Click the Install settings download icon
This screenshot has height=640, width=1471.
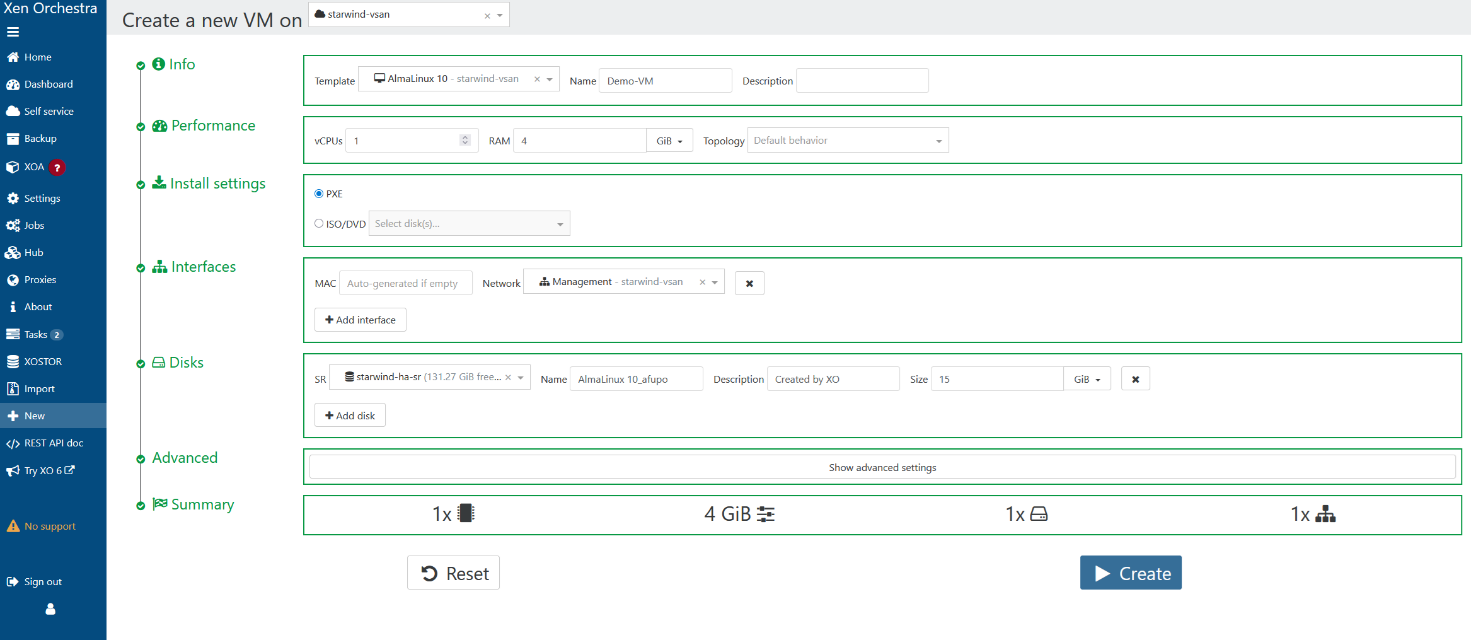pos(159,184)
